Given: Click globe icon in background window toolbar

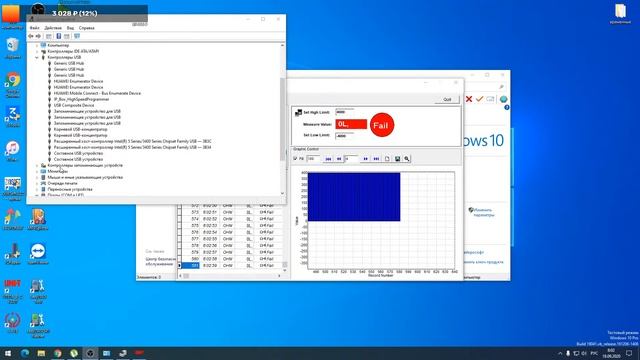Looking at the screenshot, I should coord(503,99).
